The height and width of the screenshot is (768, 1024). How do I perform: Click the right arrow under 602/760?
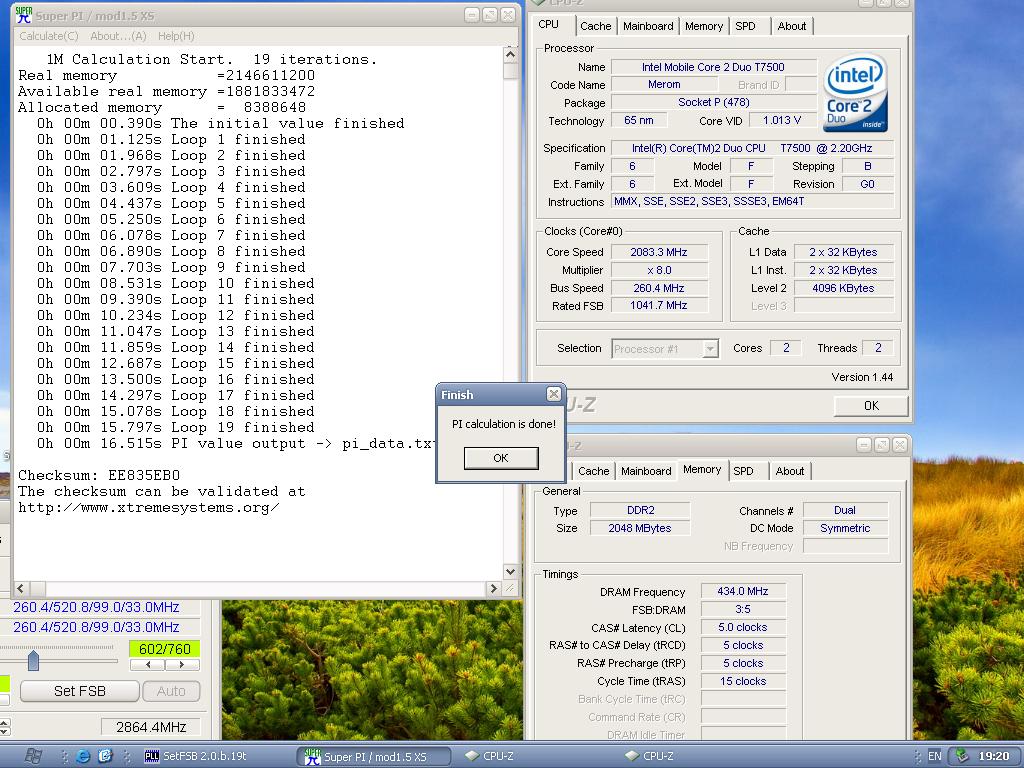coord(182,665)
